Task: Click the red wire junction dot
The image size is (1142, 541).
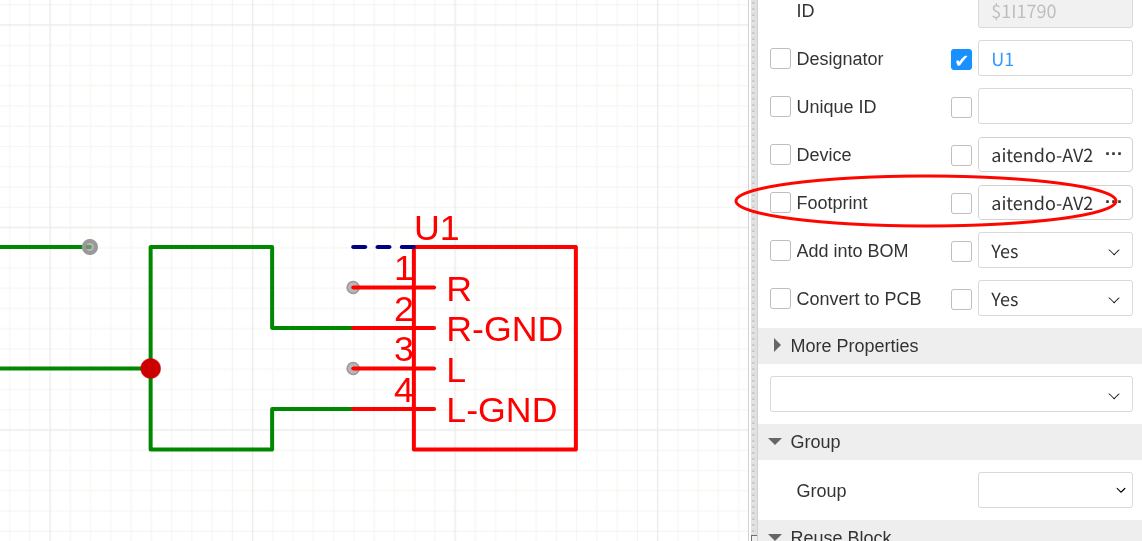Action: coord(151,368)
